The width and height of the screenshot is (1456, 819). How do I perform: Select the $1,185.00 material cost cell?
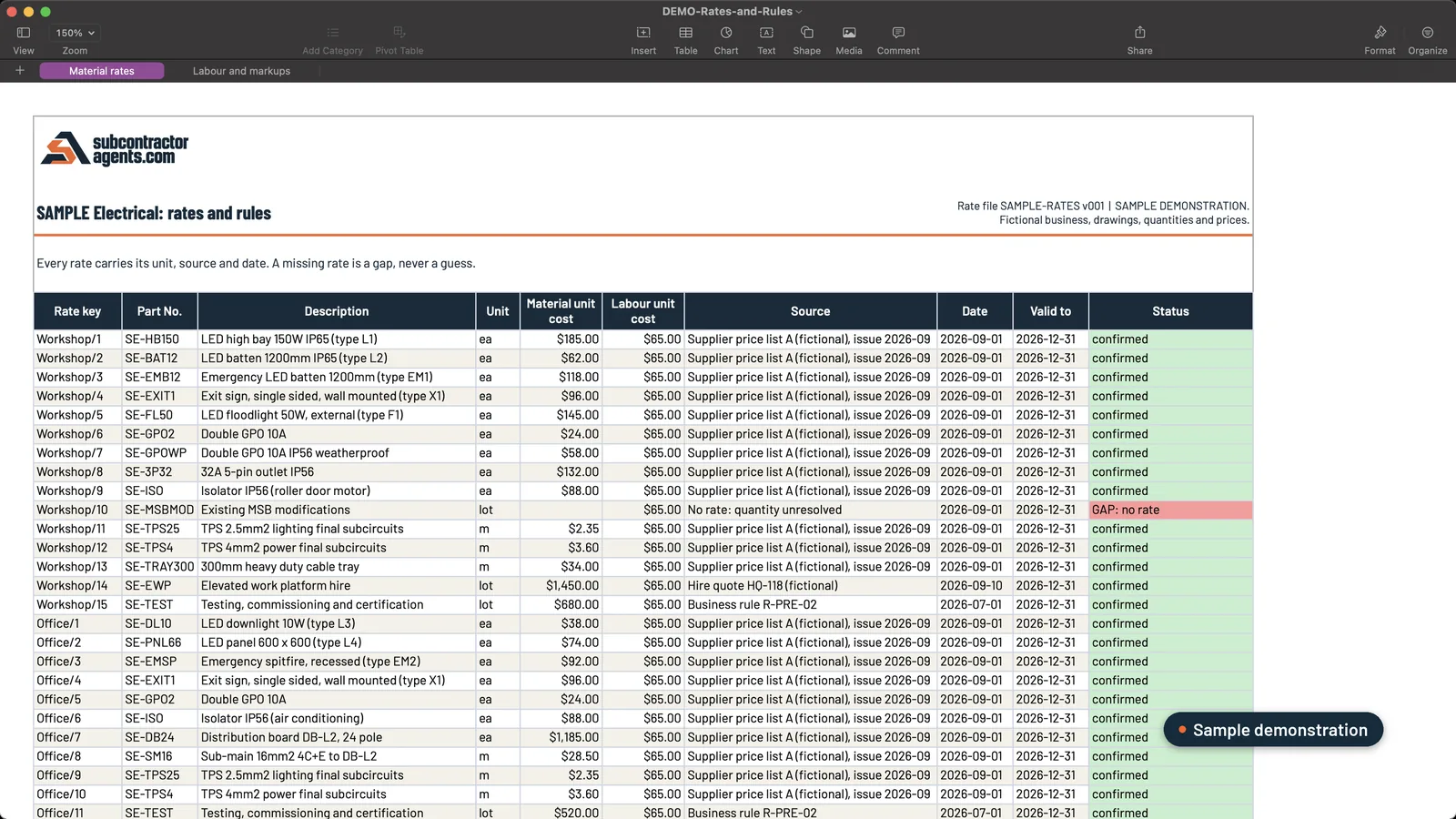point(561,737)
